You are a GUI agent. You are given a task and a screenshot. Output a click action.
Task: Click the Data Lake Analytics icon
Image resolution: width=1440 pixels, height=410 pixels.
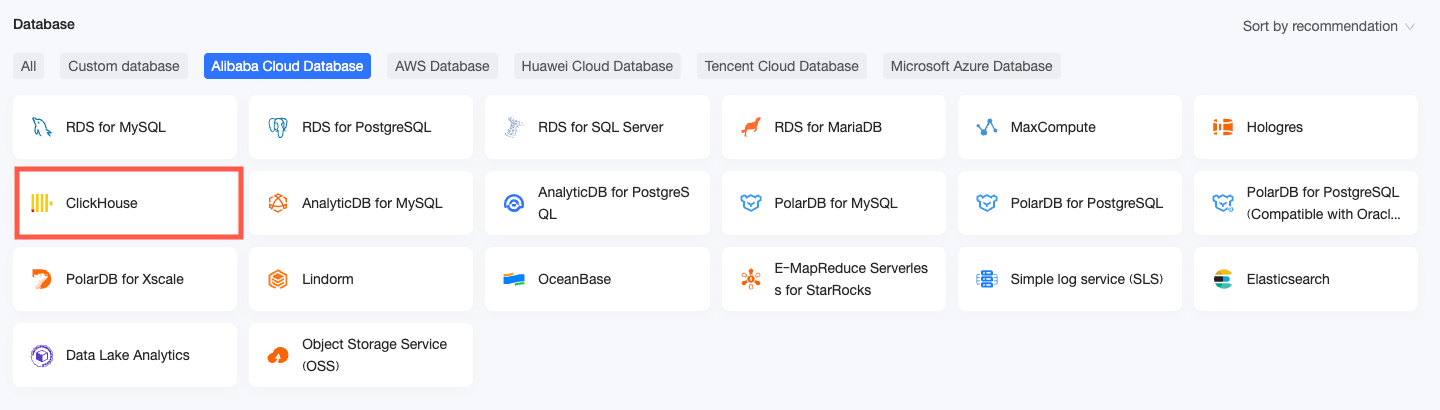[x=41, y=355]
